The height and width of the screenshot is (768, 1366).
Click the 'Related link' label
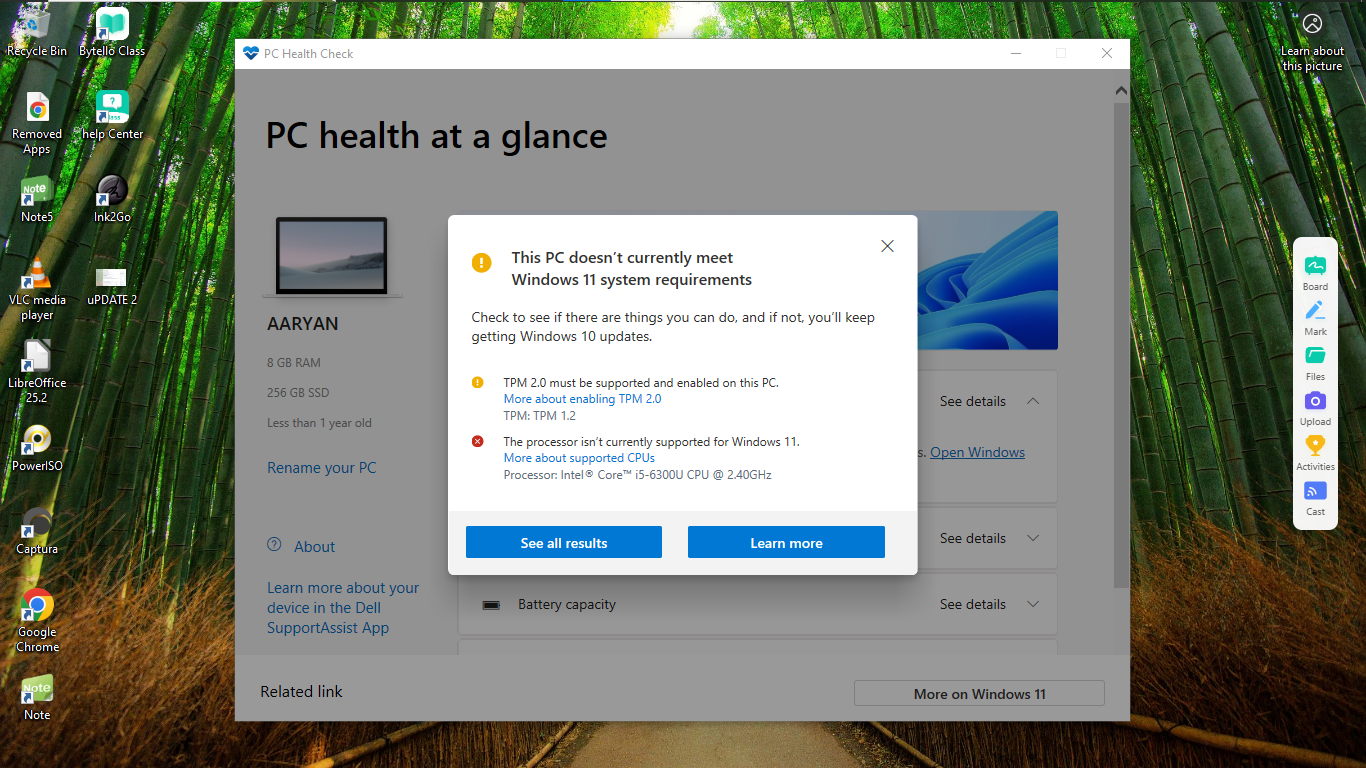click(x=301, y=691)
